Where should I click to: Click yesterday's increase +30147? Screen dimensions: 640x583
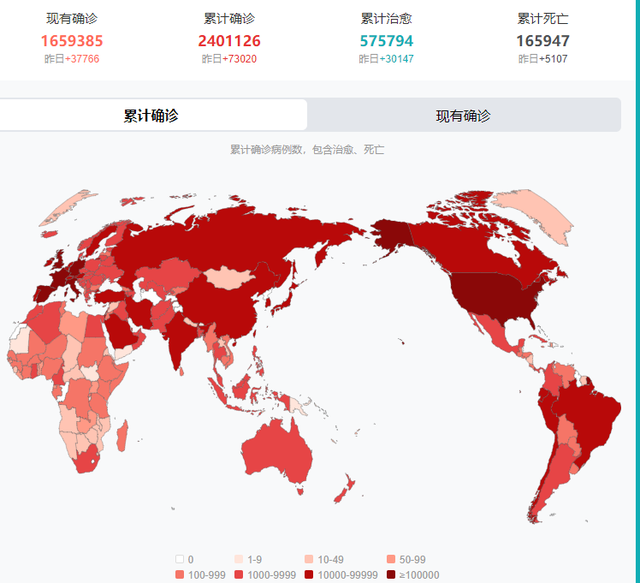coord(397,59)
